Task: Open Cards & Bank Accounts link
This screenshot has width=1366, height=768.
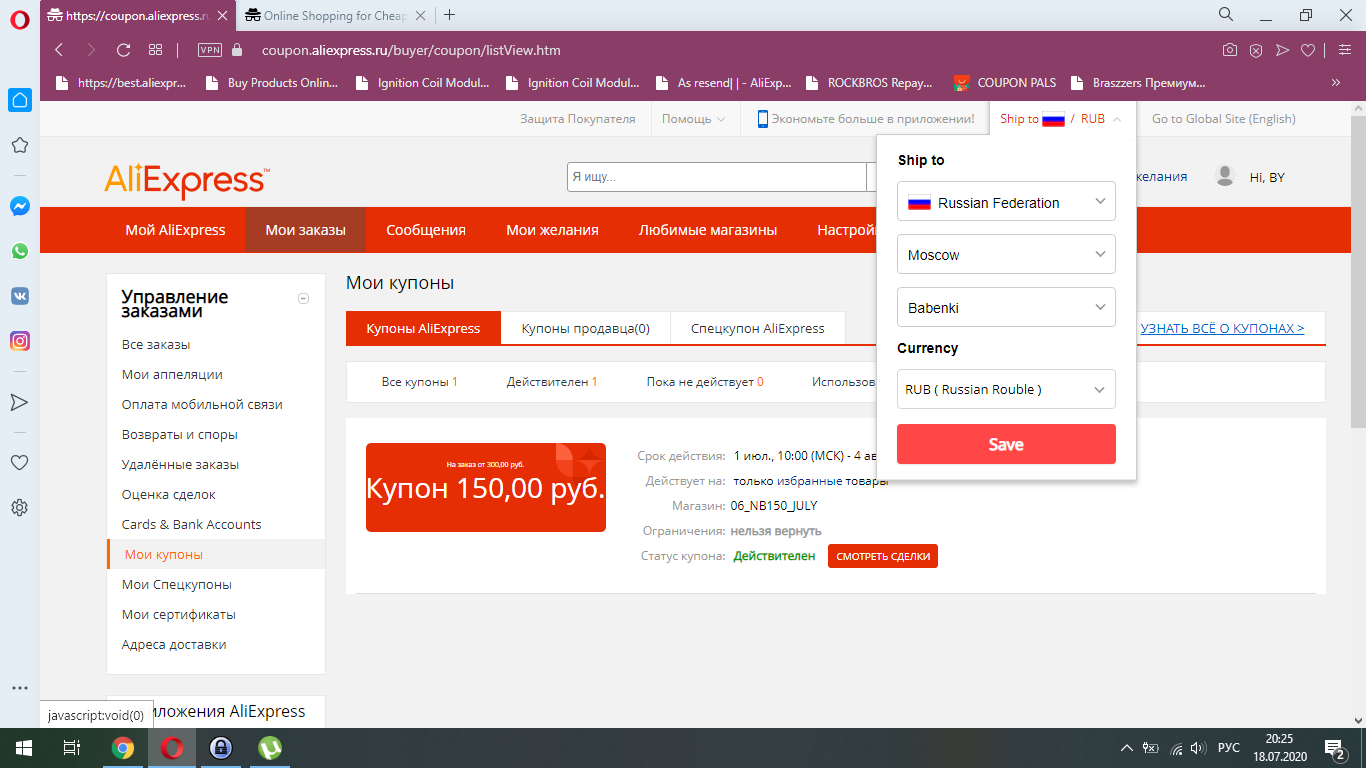Action: [x=191, y=524]
